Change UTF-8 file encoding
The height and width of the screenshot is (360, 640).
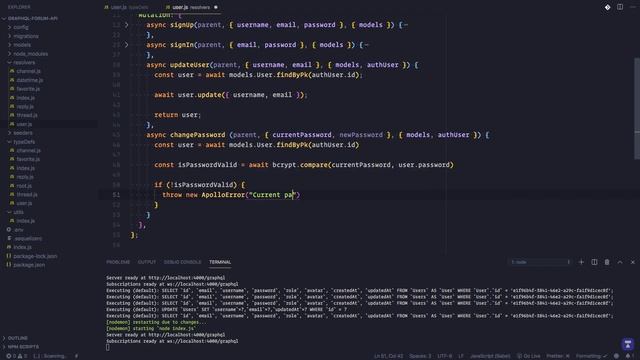444,356
